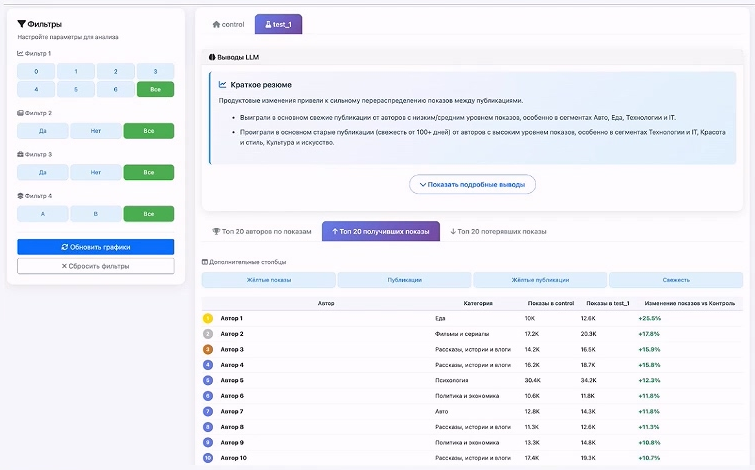This screenshot has width=755, height=470.
Task: Click +10.7% change value for Автор 10
Action: [x=650, y=458]
